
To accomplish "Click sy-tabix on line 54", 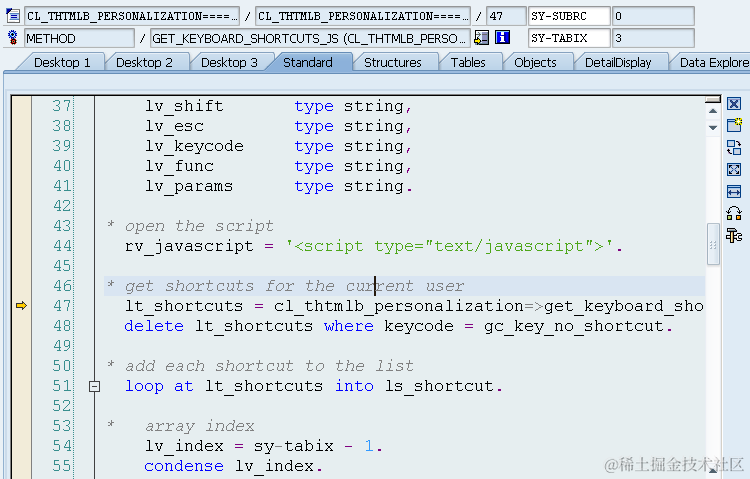I will pos(294,446).
